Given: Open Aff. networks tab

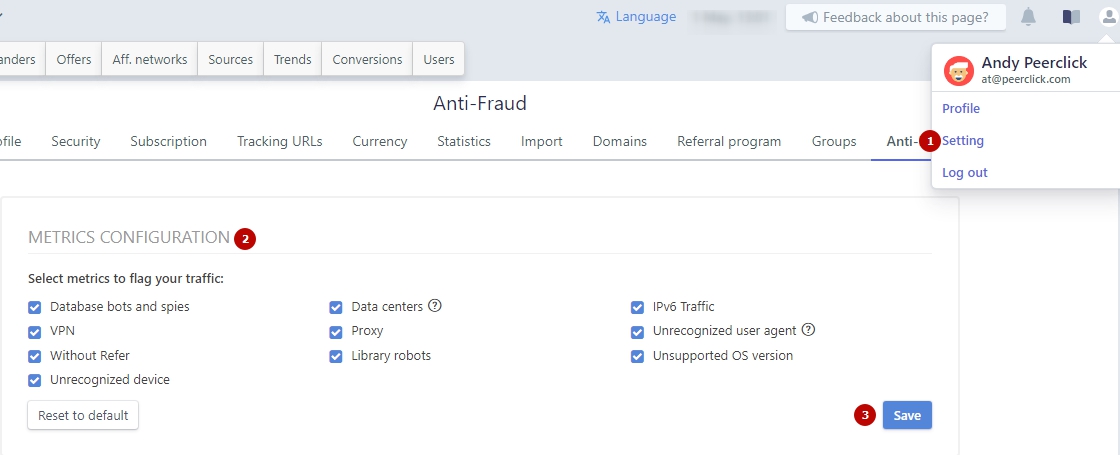Looking at the screenshot, I should (x=150, y=59).
